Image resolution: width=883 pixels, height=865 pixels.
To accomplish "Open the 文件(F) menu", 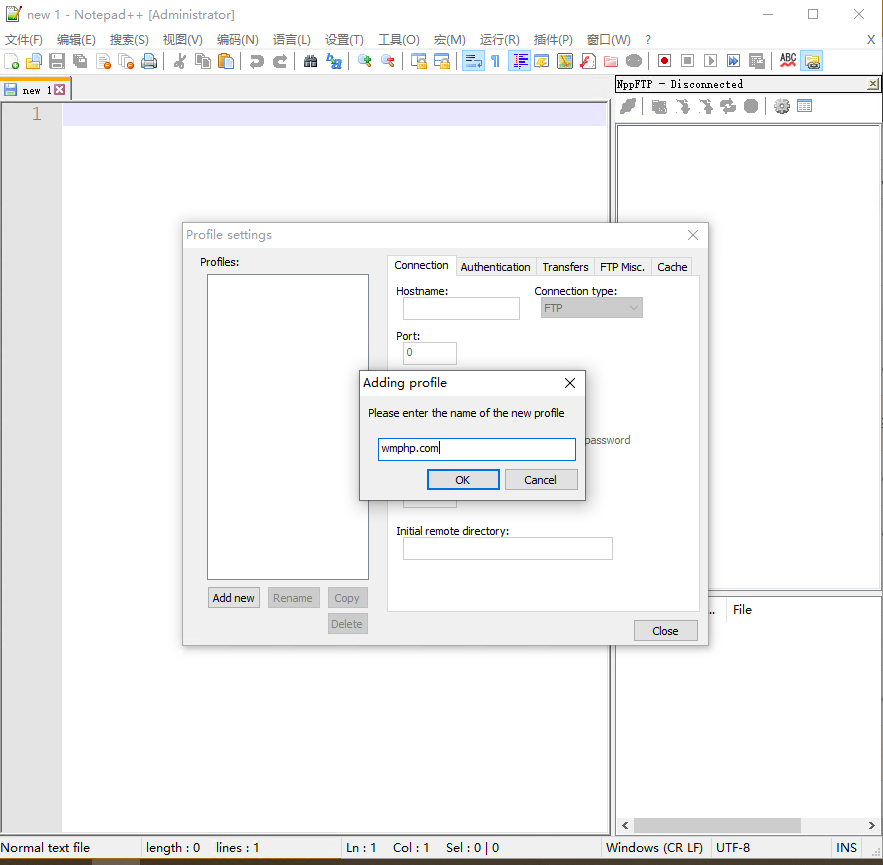I will [x=24, y=39].
